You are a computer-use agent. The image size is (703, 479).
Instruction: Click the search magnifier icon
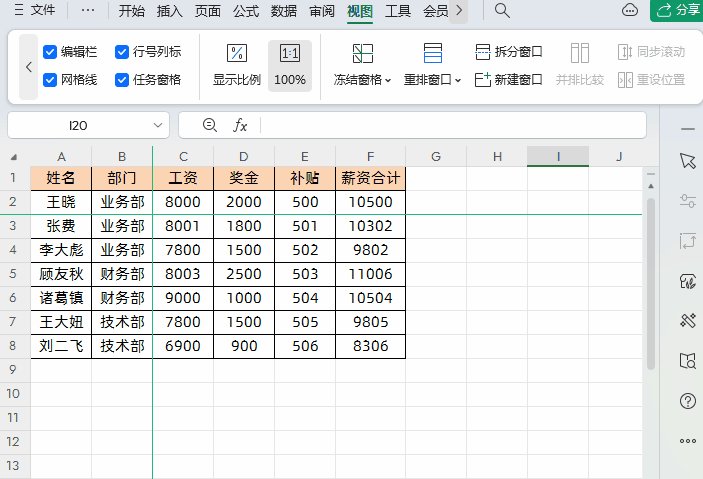coord(502,10)
